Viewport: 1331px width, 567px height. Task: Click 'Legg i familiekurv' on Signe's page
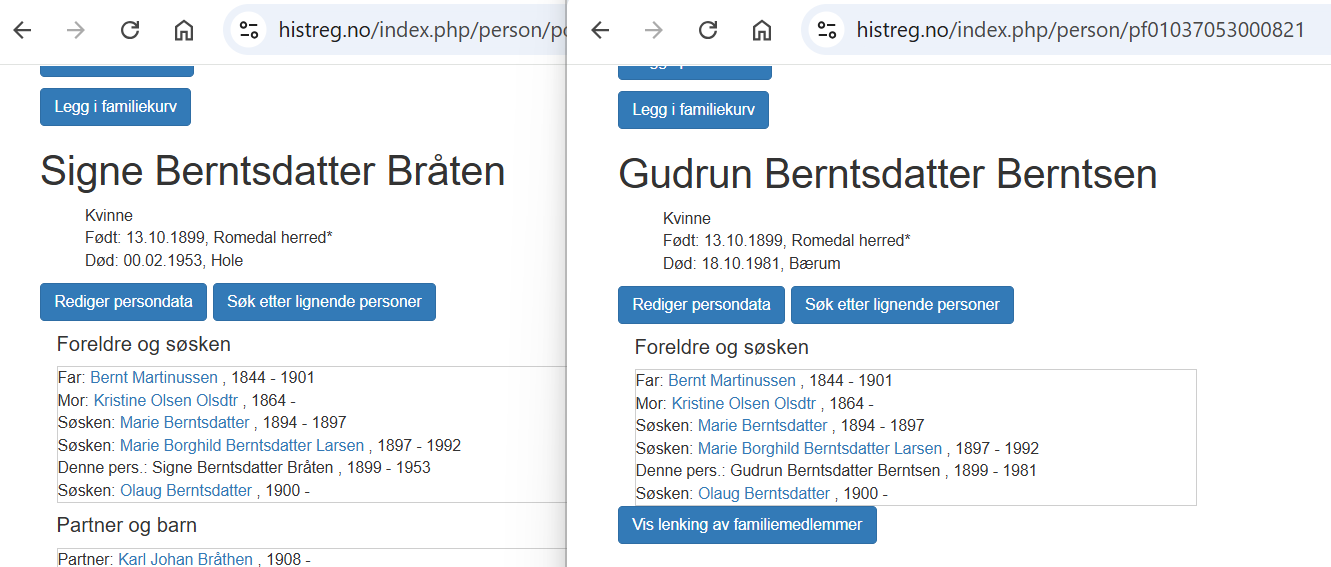(115, 107)
